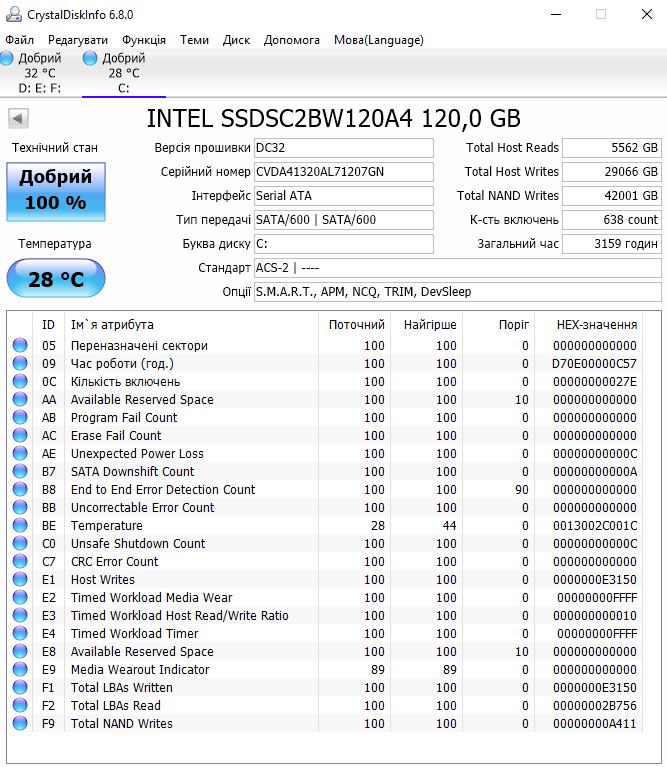The height and width of the screenshot is (767, 667).
Task: Click status circle for SATA Downshift Count
Action: pyautogui.click(x=20, y=471)
